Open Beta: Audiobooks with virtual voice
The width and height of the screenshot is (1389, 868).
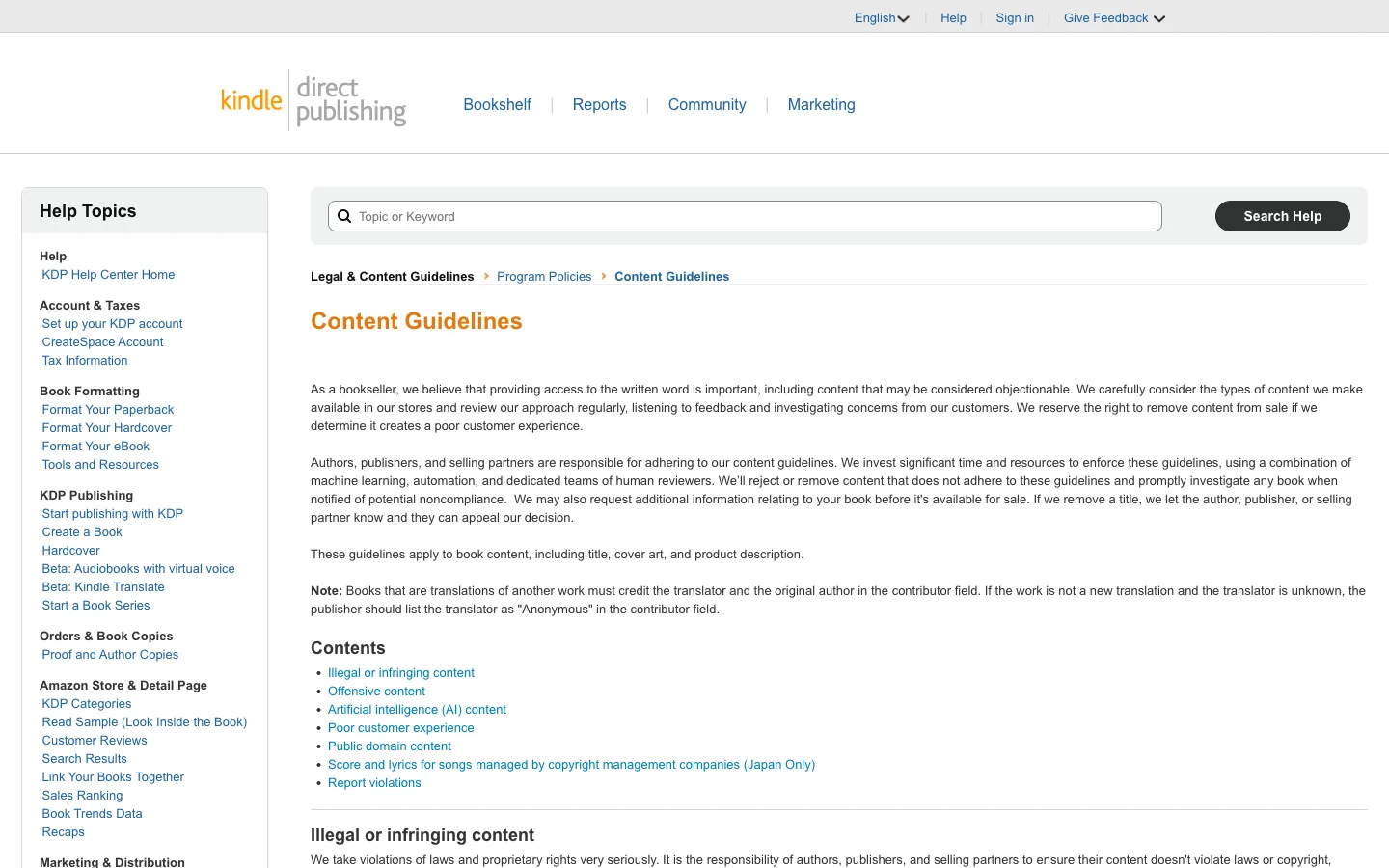(138, 569)
